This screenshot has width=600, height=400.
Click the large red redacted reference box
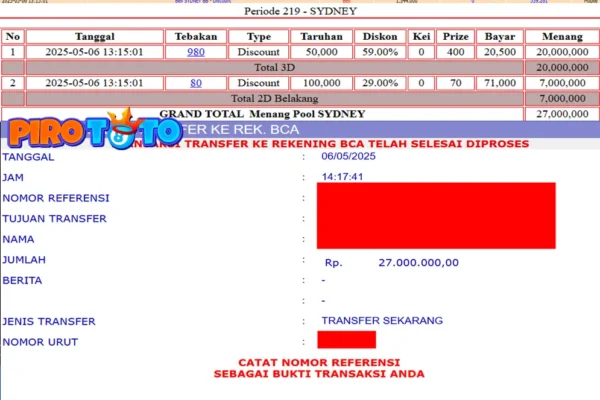pos(435,215)
